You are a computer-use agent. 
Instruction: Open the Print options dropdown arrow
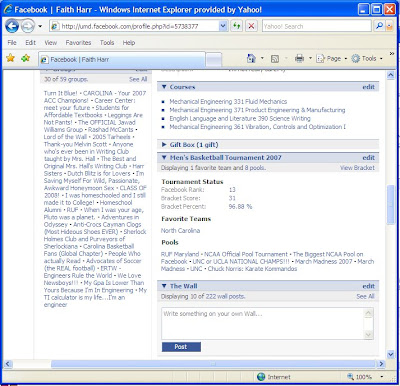(310, 58)
